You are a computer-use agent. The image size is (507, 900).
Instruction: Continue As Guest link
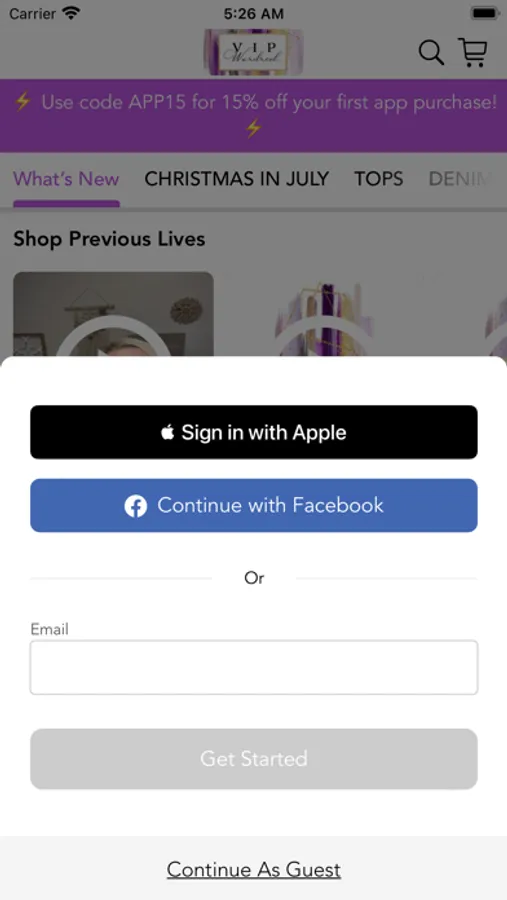(x=254, y=870)
